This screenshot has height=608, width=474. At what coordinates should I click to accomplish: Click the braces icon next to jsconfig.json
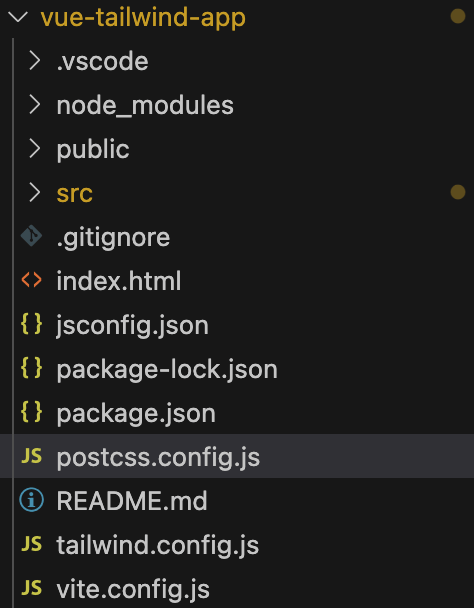click(x=31, y=324)
